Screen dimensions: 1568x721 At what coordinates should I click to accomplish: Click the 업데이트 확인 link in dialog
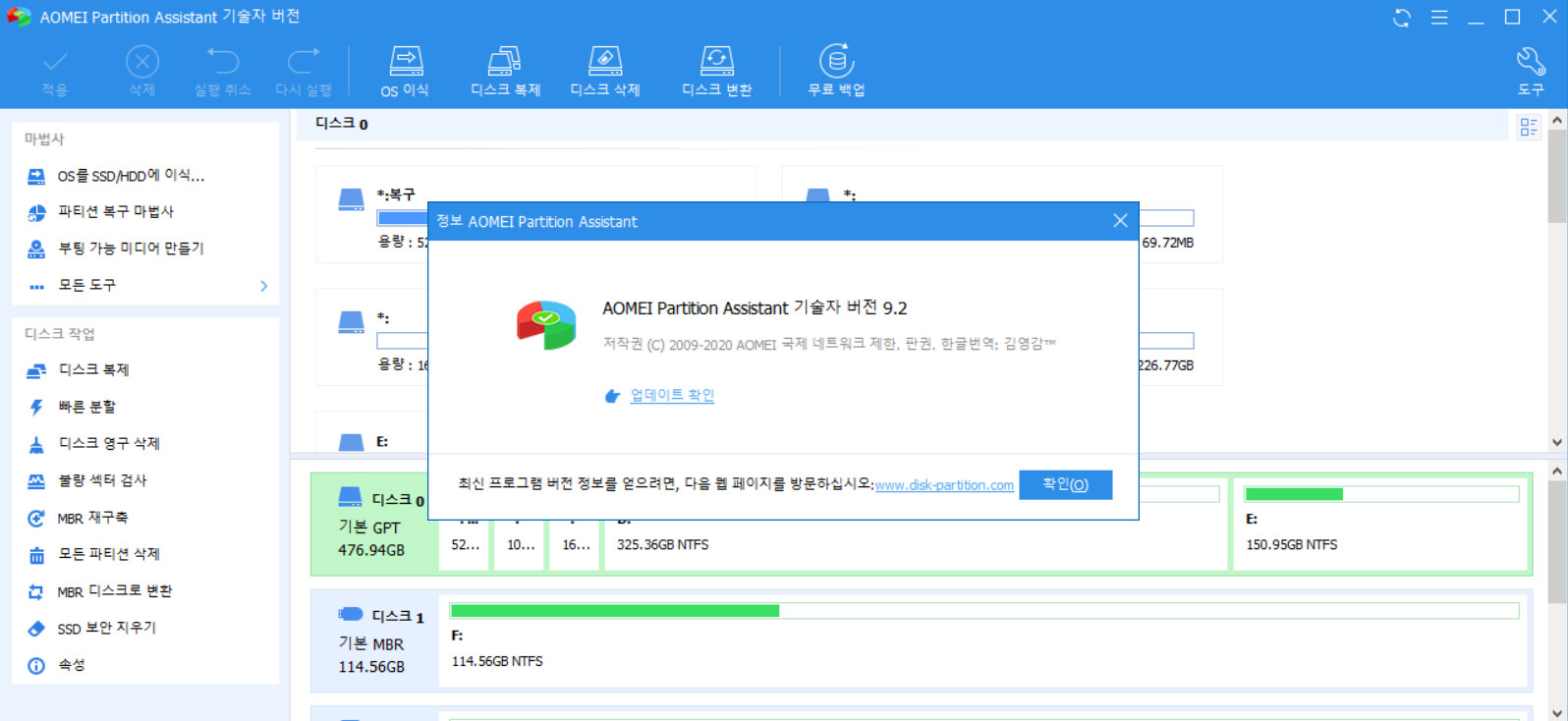672,395
